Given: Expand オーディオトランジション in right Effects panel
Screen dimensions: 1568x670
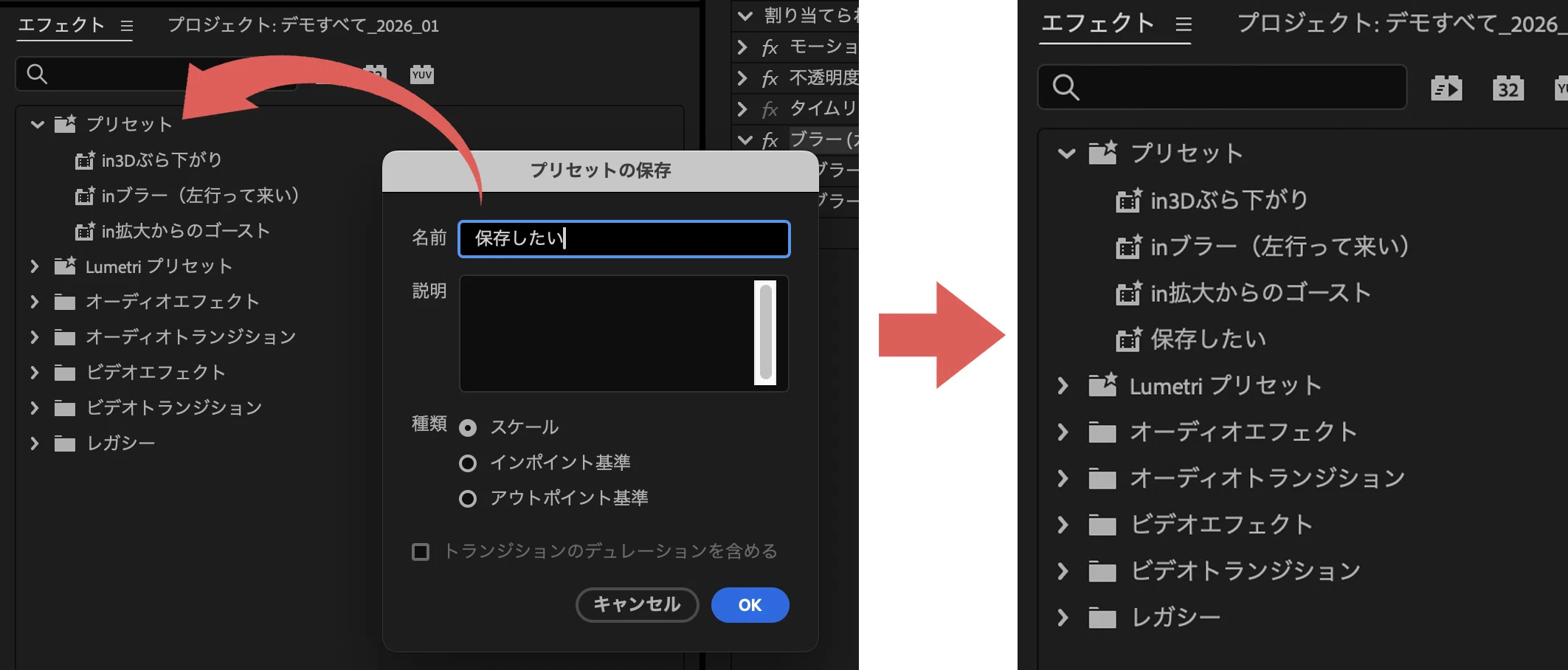Looking at the screenshot, I should (x=1063, y=478).
